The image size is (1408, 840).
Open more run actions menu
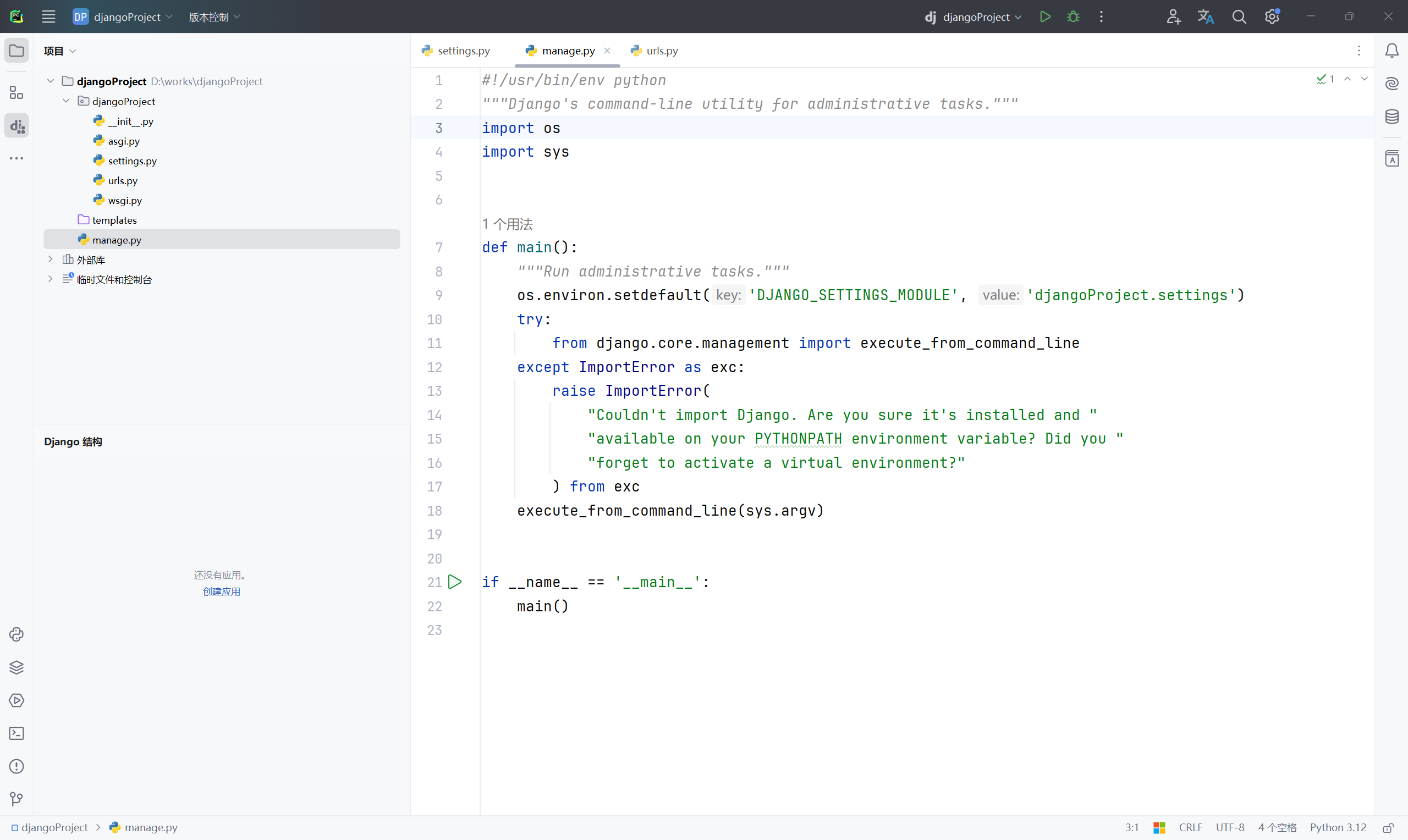(x=1101, y=17)
